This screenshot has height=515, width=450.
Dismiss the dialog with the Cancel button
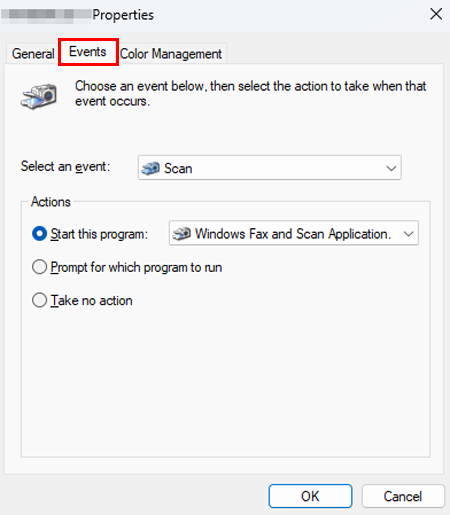(x=403, y=496)
